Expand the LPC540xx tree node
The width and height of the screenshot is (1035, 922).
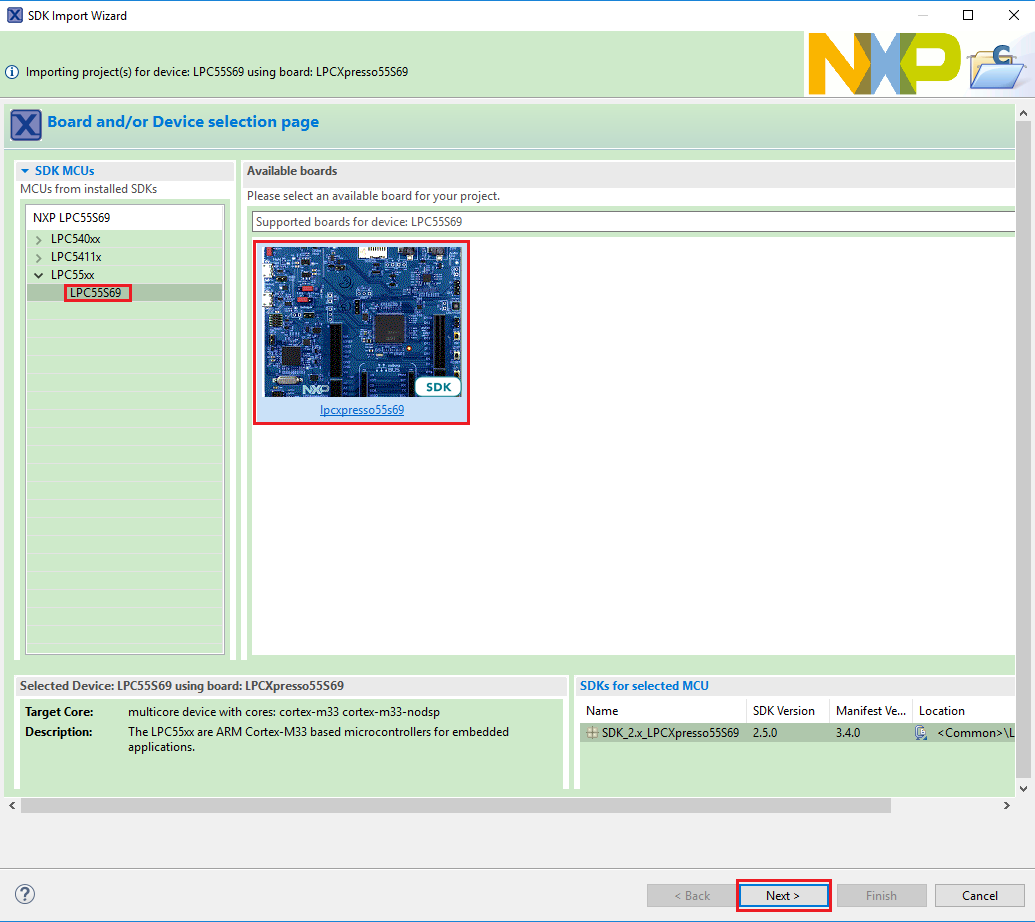[x=38, y=240]
